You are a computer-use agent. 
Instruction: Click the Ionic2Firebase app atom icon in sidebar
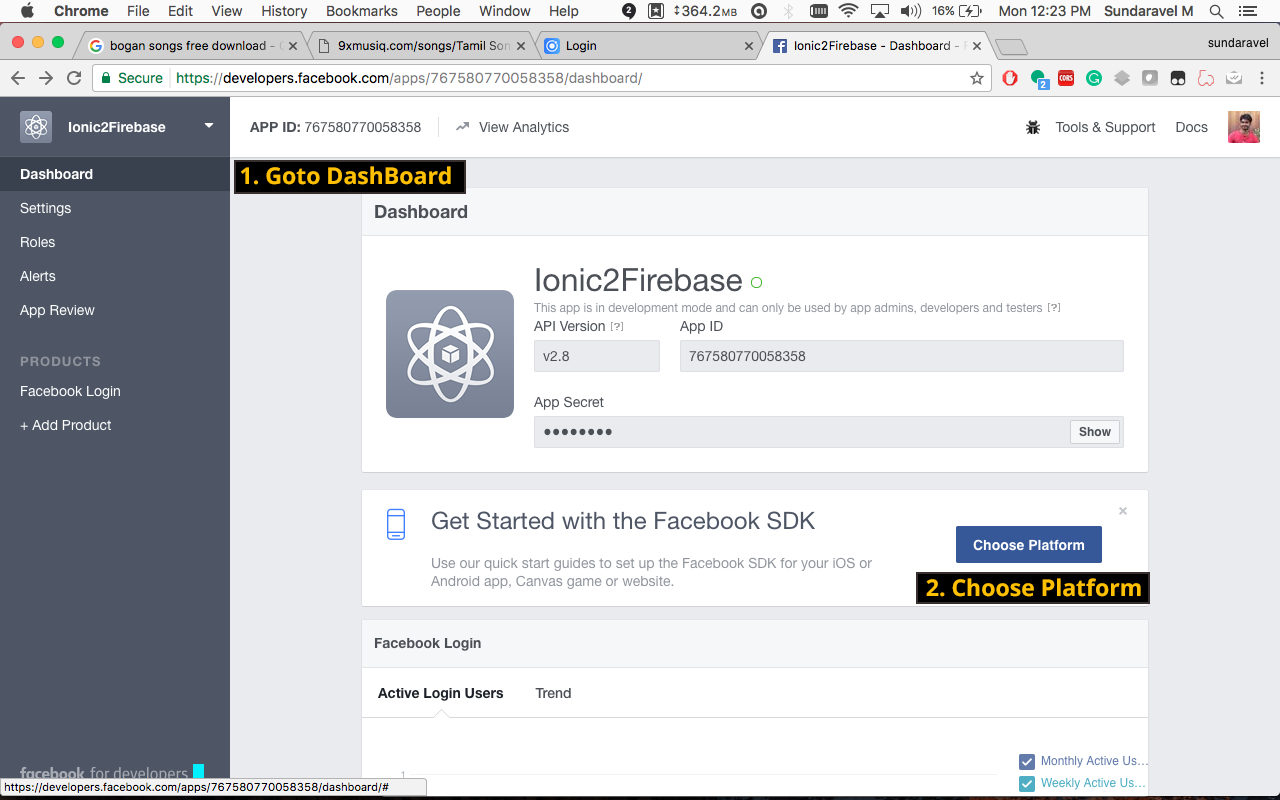pyautogui.click(x=36, y=127)
